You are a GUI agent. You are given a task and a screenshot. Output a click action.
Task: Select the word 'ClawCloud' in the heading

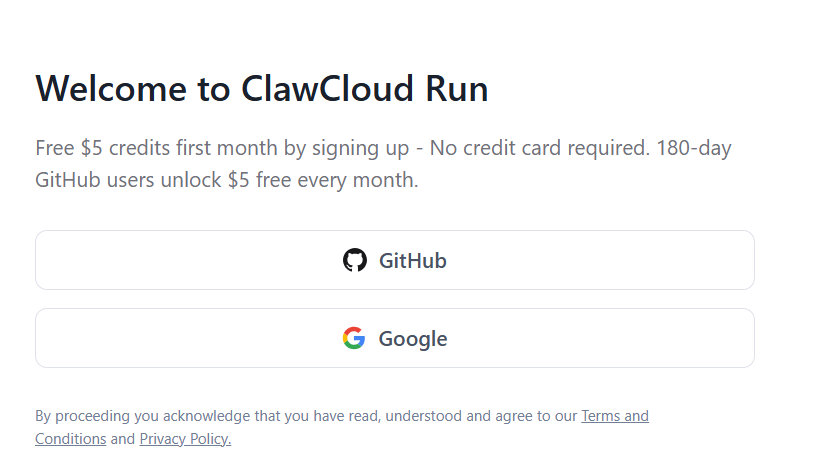(327, 88)
